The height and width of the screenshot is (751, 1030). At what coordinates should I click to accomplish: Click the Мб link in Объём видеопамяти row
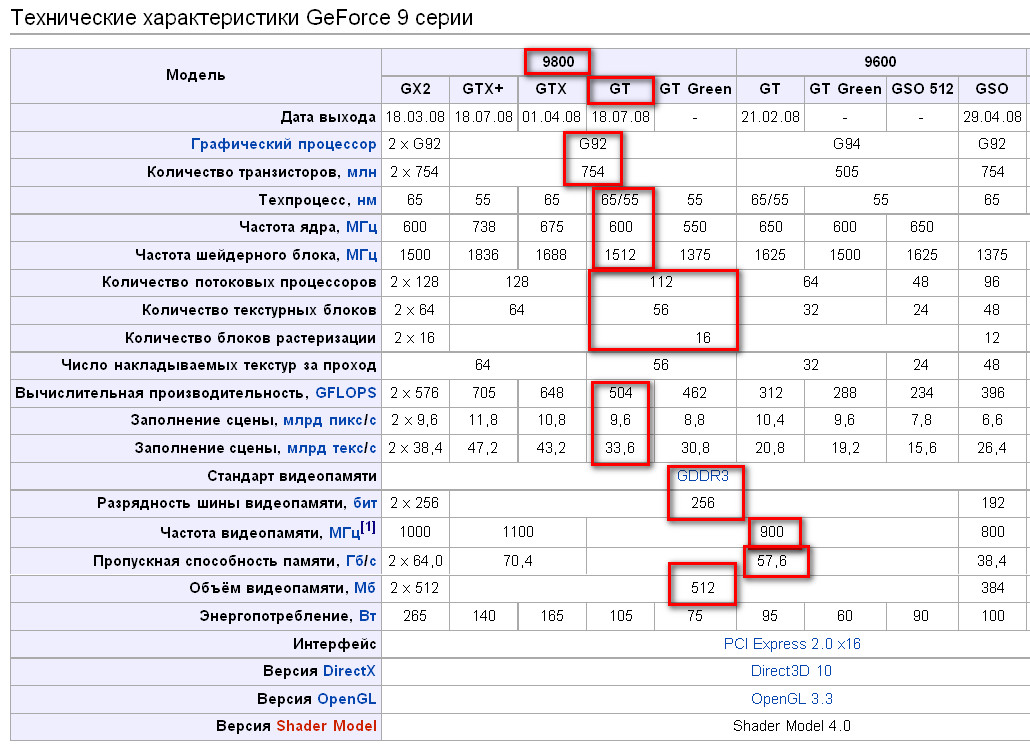[365, 588]
